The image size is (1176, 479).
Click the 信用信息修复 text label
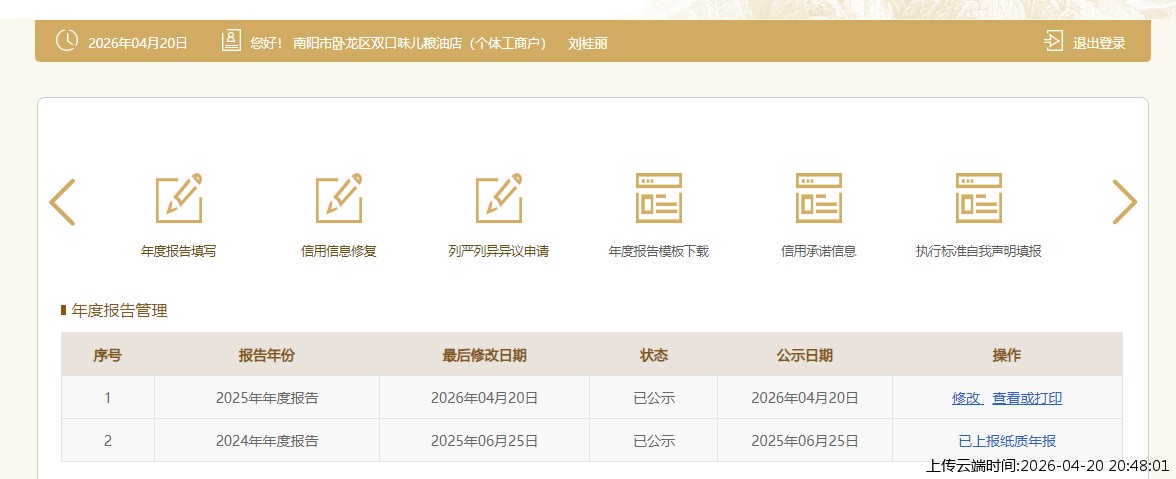(339, 252)
